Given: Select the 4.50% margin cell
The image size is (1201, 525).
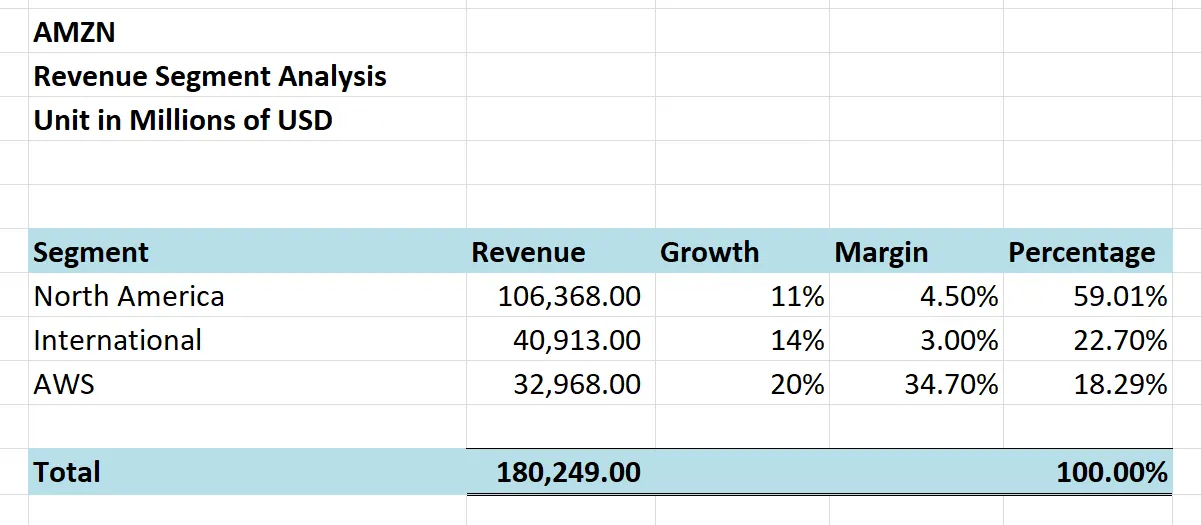Looking at the screenshot, I should [x=916, y=295].
